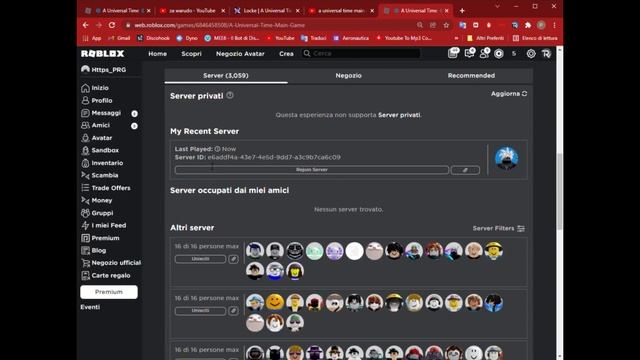This screenshot has width=640, height=360.
Task: Switch to za warudo - YouTube tab
Action: click(192, 11)
